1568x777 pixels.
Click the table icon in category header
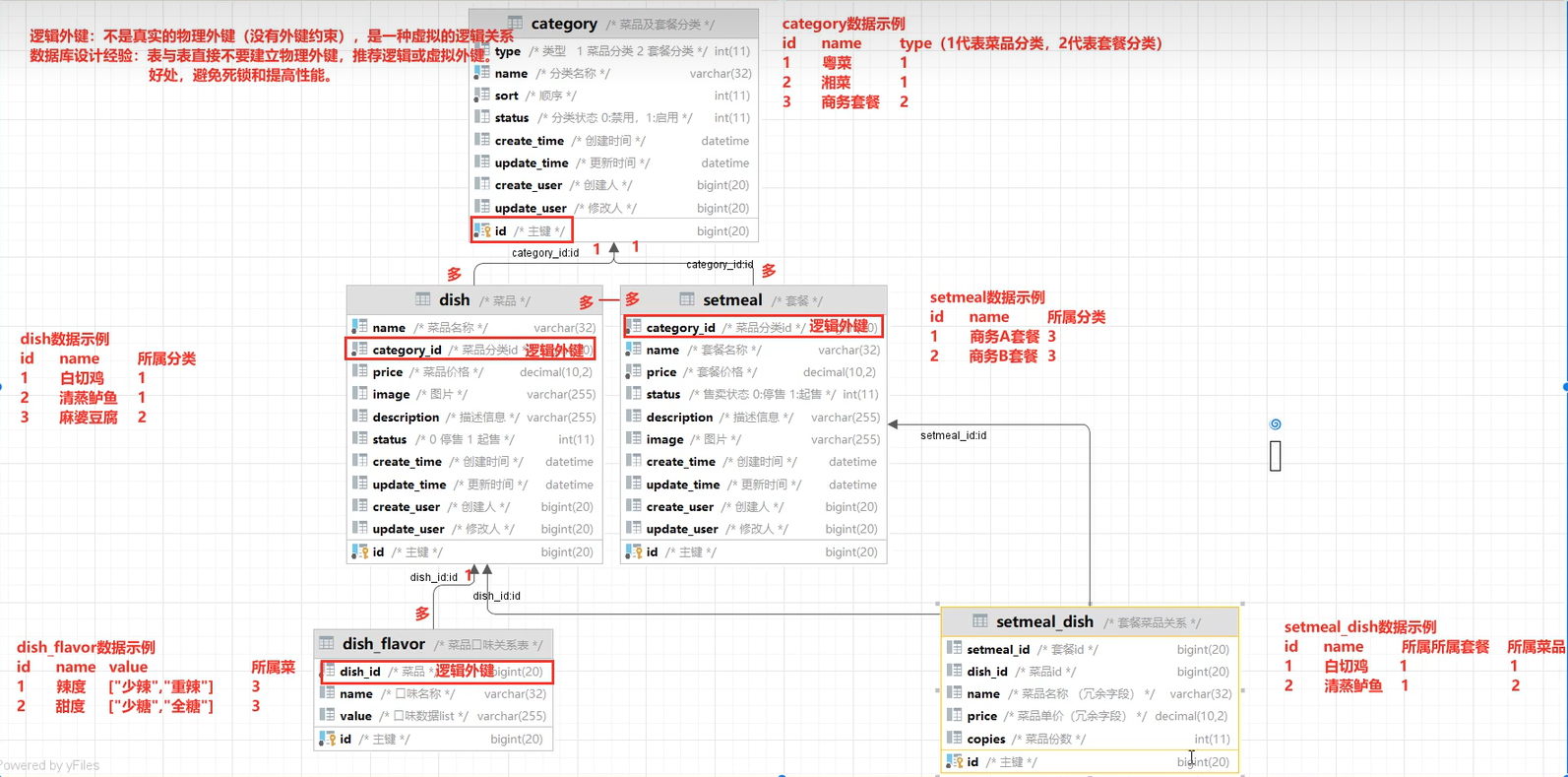coord(515,23)
